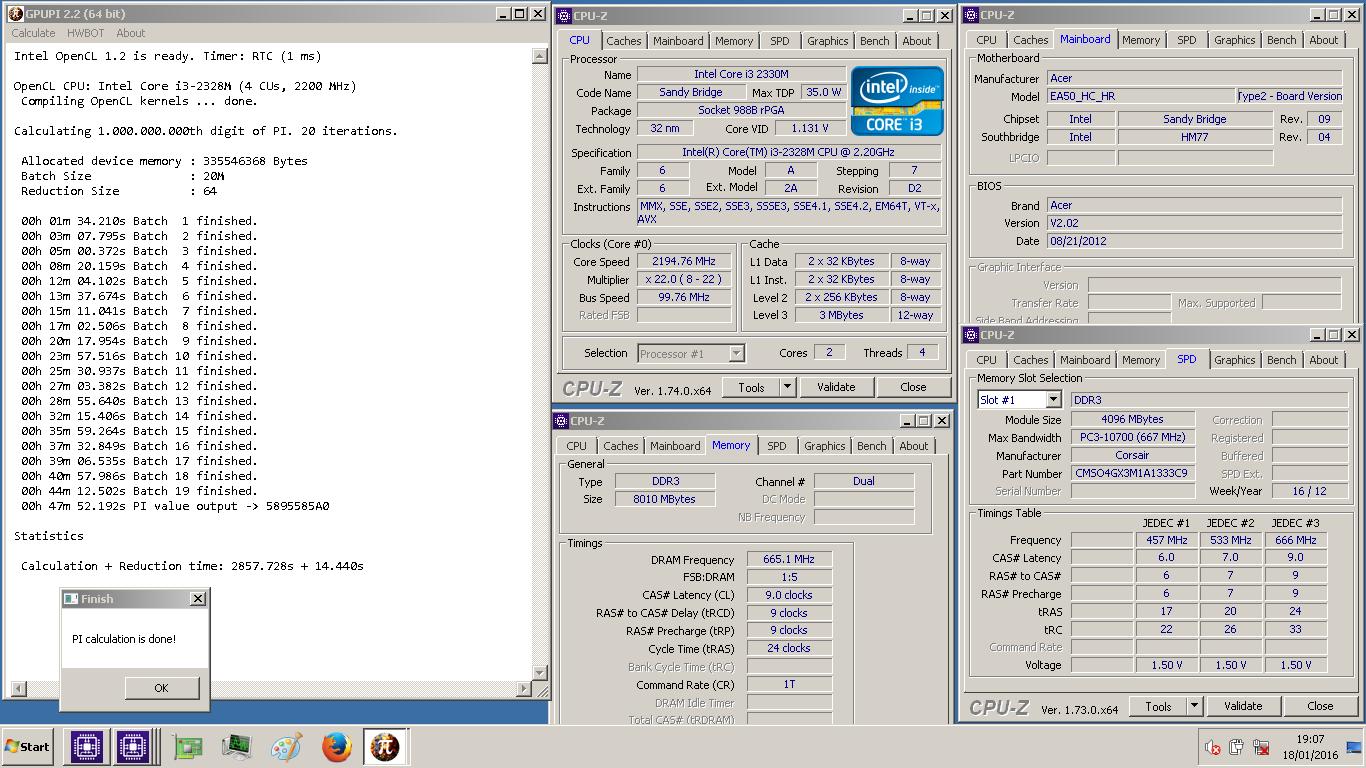Viewport: 1366px width, 768px height.
Task: Click GPUPI 2.2 title bar icon
Action: pos(15,14)
